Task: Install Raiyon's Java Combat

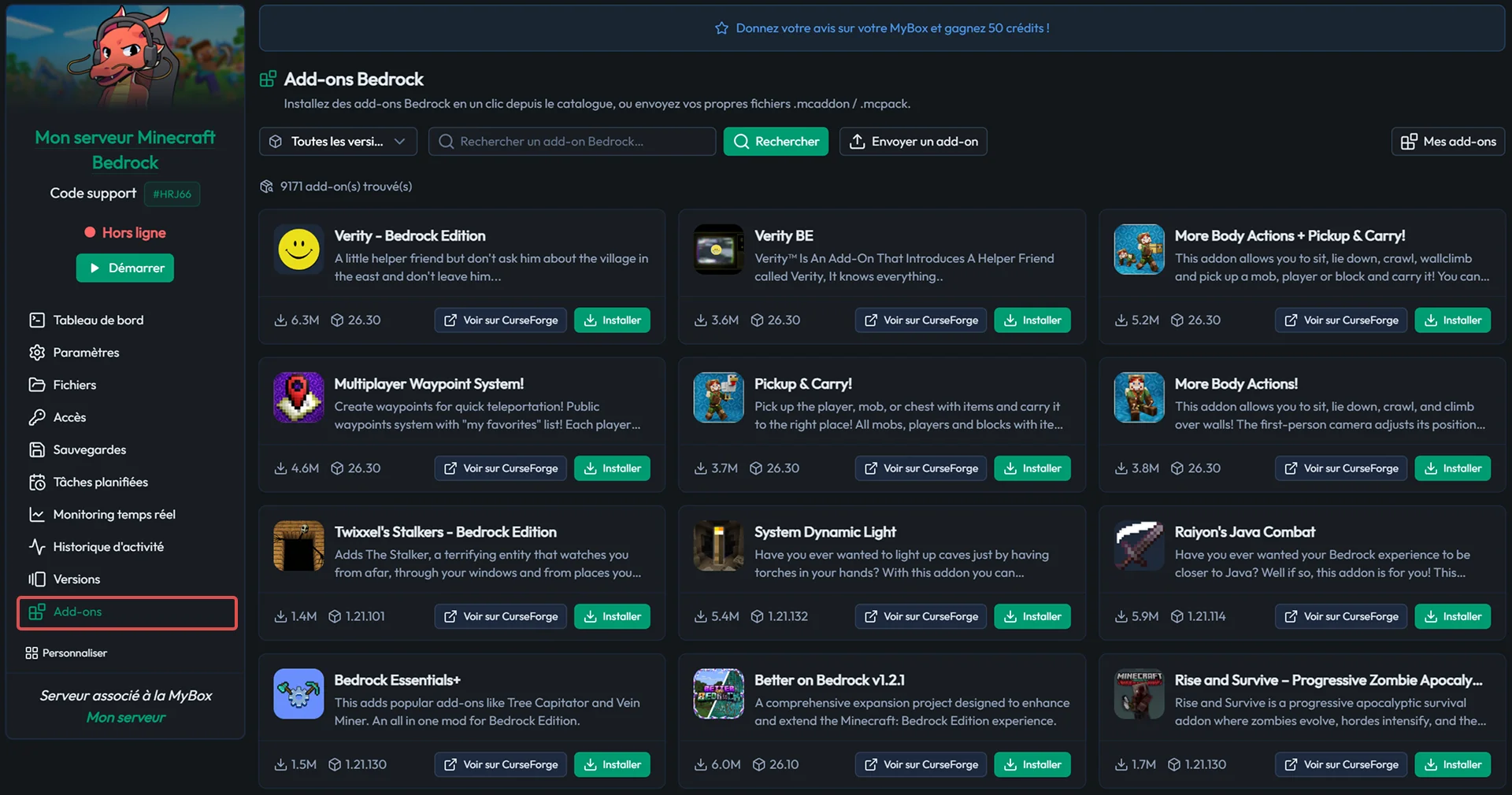Action: click(x=1453, y=616)
